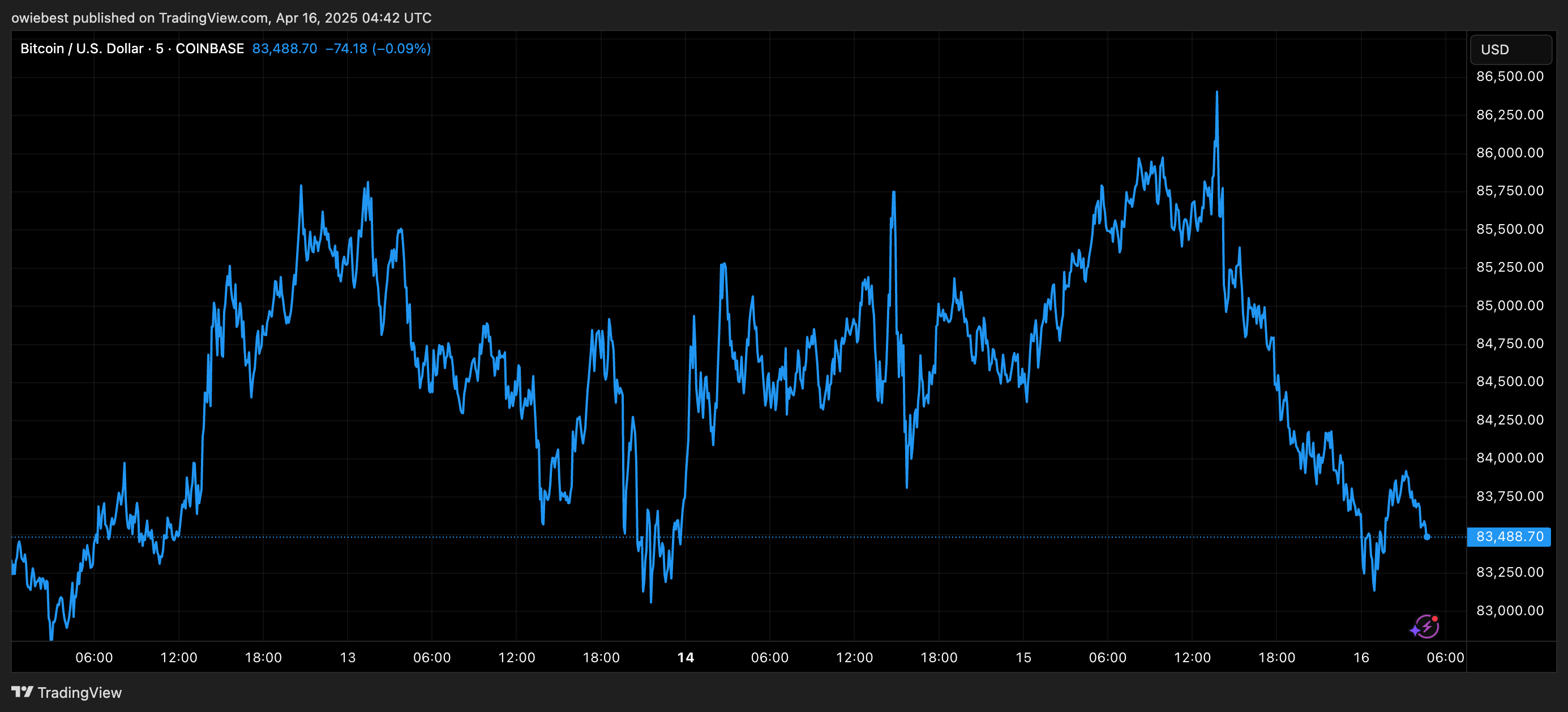Image resolution: width=1568 pixels, height=712 pixels.
Task: Click the lightning bolt inside the assistant icon
Action: 1429,627
